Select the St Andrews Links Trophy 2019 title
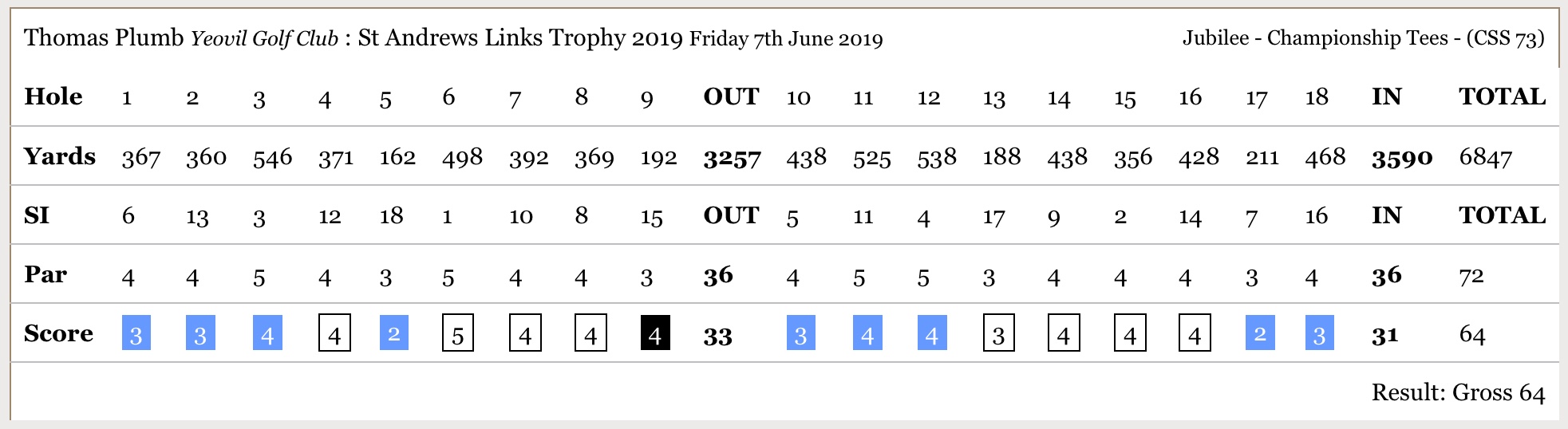 point(520,37)
